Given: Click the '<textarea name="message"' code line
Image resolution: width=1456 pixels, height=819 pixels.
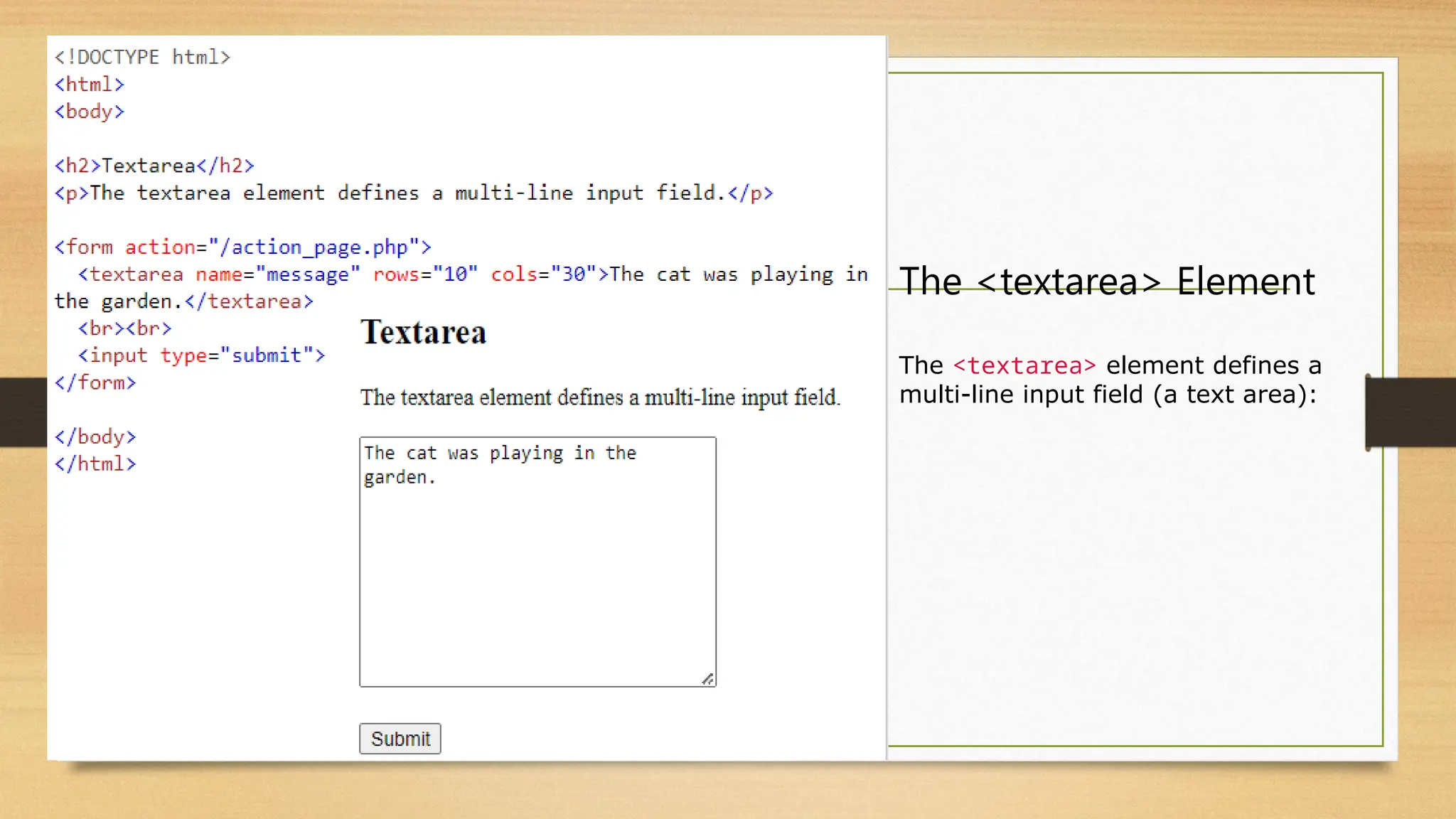Looking at the screenshot, I should tap(473, 274).
